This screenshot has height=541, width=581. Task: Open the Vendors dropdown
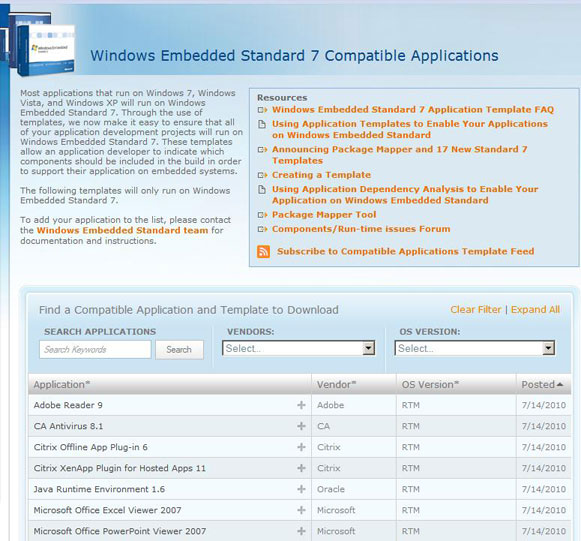[x=299, y=348]
